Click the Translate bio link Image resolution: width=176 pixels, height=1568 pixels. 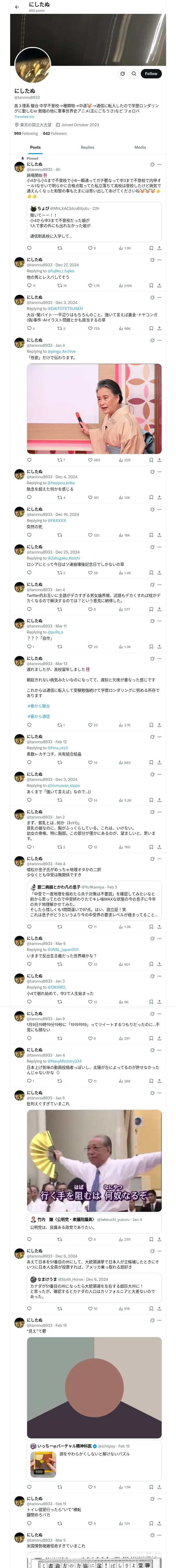point(24,117)
